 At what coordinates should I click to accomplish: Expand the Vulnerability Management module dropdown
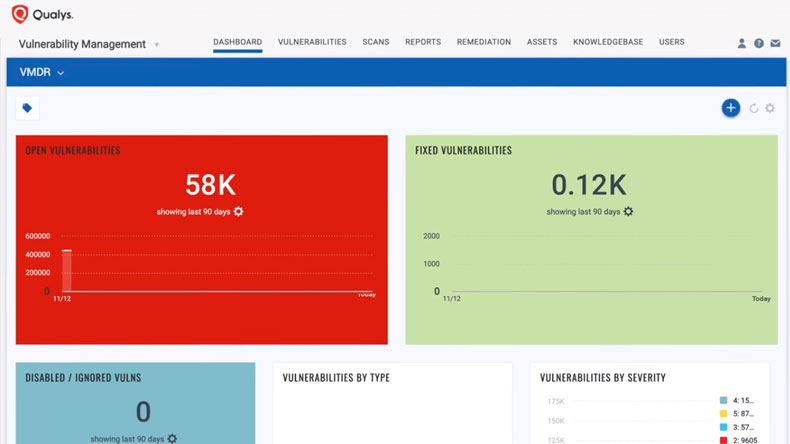(156, 45)
